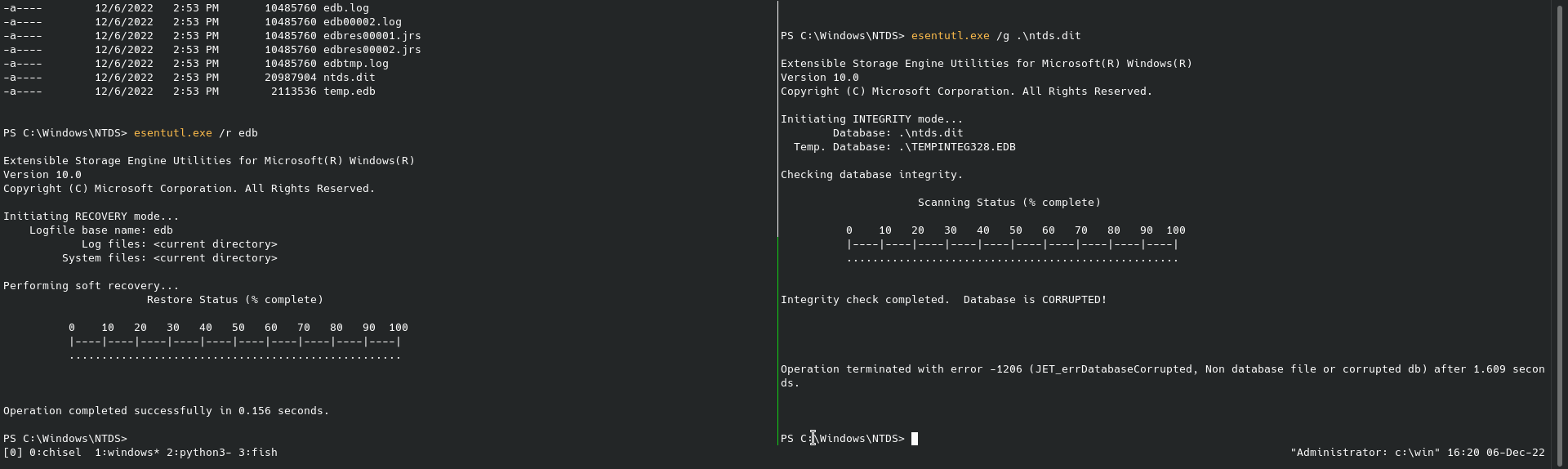Viewport: 1568px width, 469px height.
Task: Switch to the 0:chisel tmux window
Action: tap(55, 453)
